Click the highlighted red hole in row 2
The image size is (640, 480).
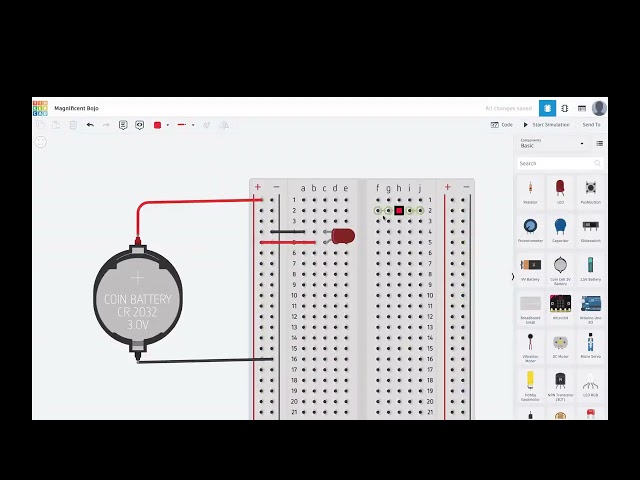click(399, 211)
